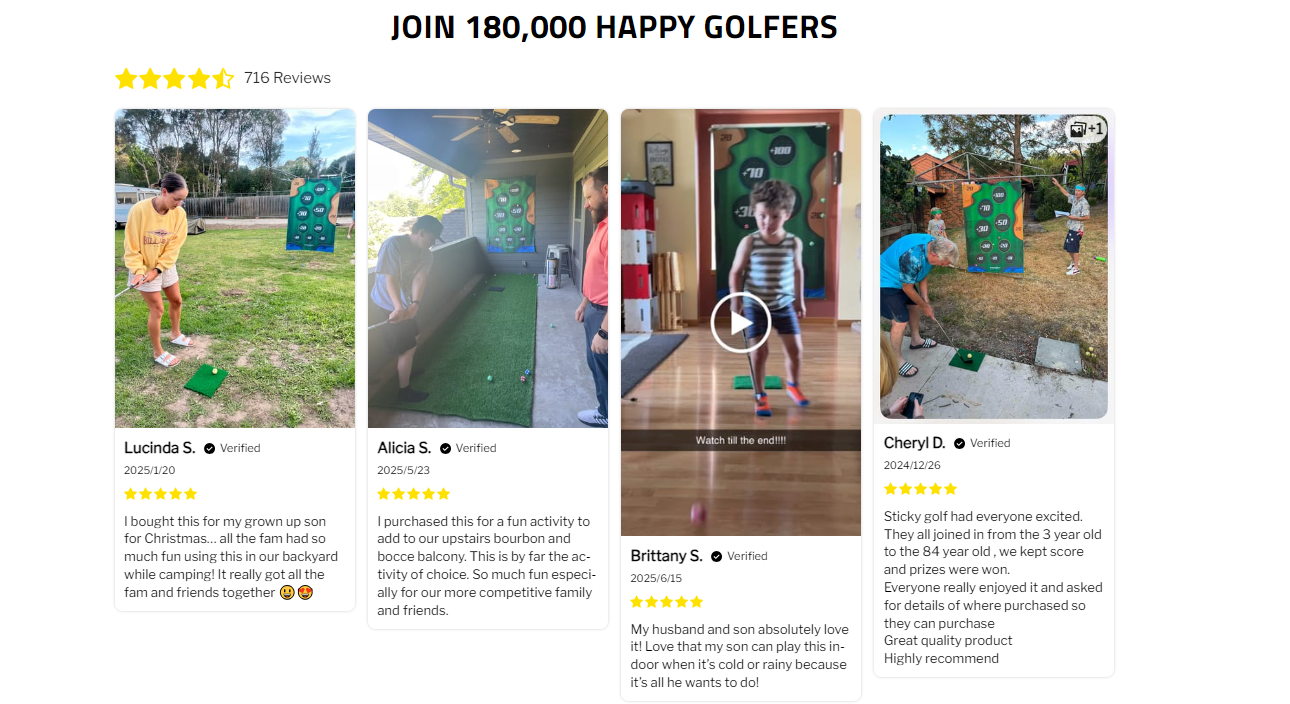Image resolution: width=1290 pixels, height=704 pixels.
Task: Click the overall star rating at top
Action: [x=174, y=78]
